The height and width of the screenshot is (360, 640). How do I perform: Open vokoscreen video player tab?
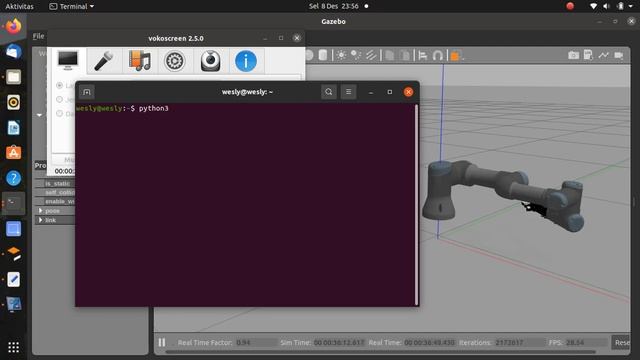140,61
